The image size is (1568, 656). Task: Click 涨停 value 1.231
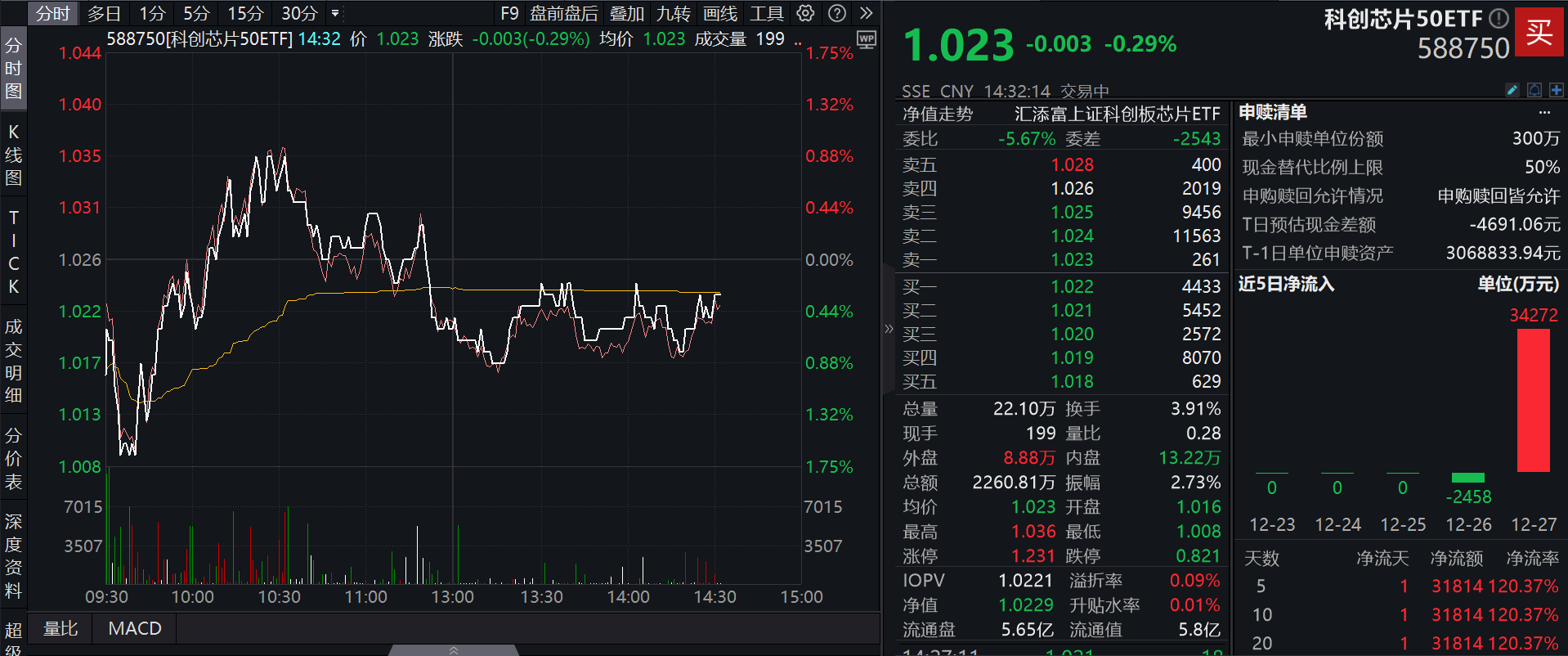coord(1033,555)
